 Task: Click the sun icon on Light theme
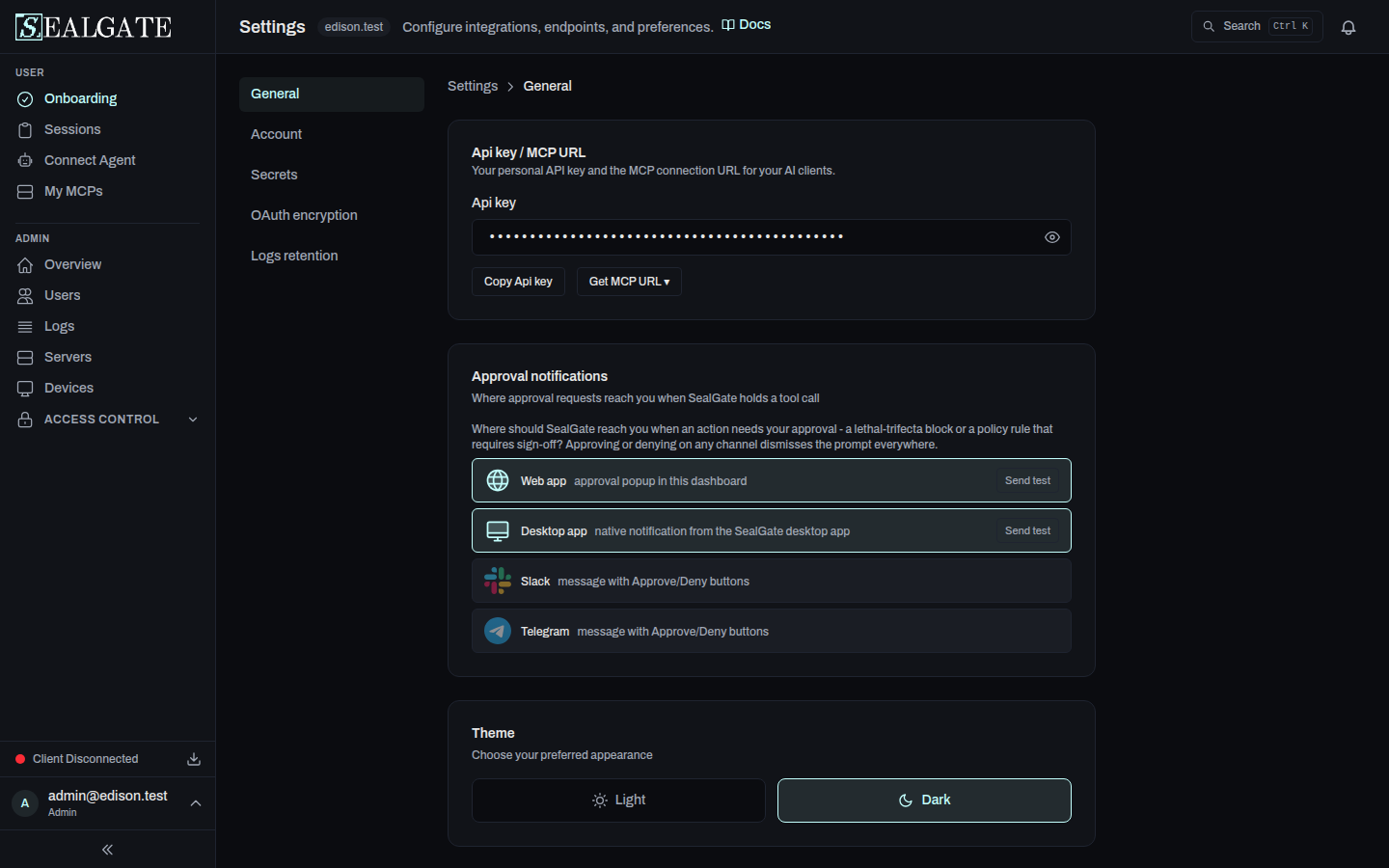click(600, 800)
